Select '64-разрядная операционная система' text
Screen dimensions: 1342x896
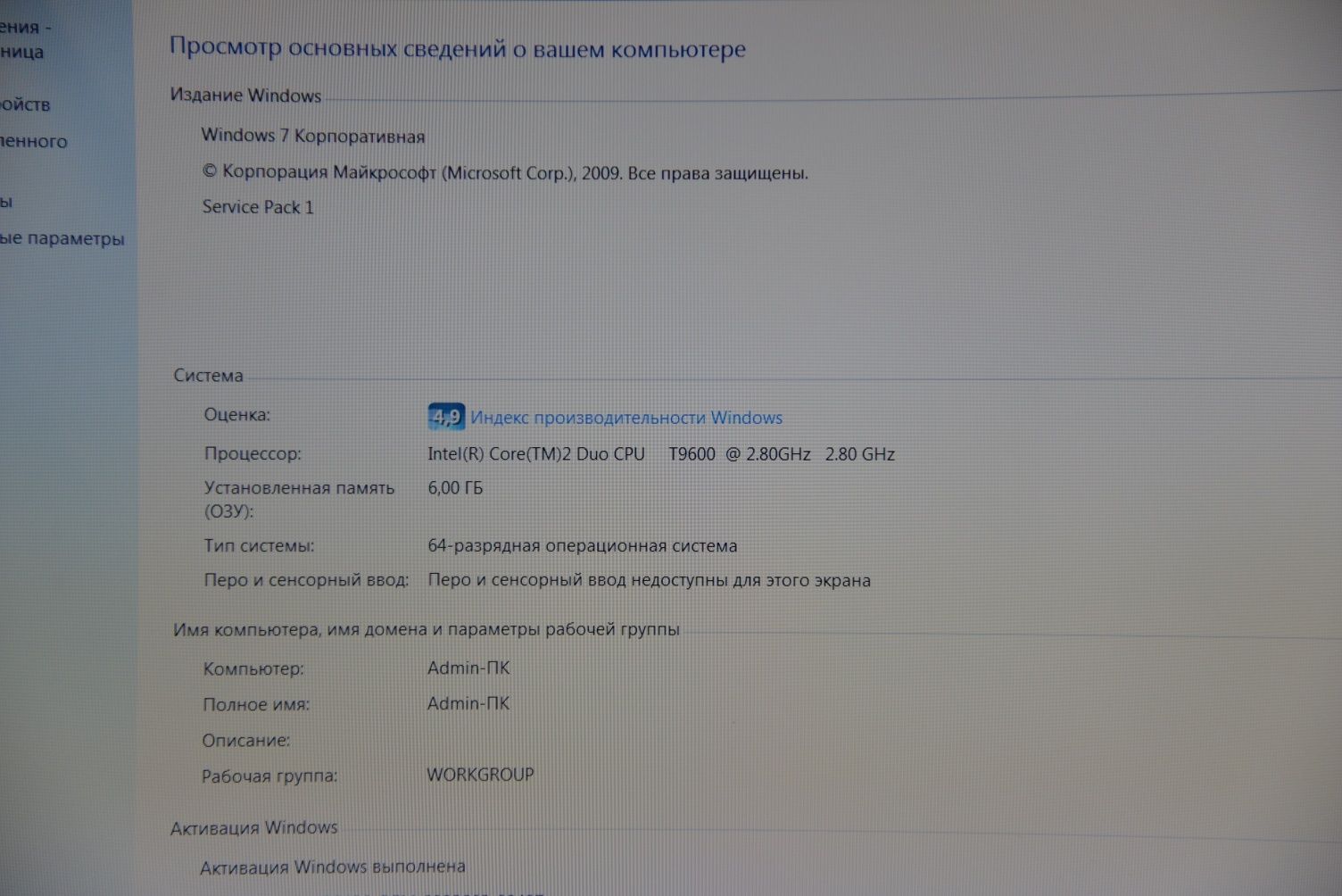pos(583,546)
